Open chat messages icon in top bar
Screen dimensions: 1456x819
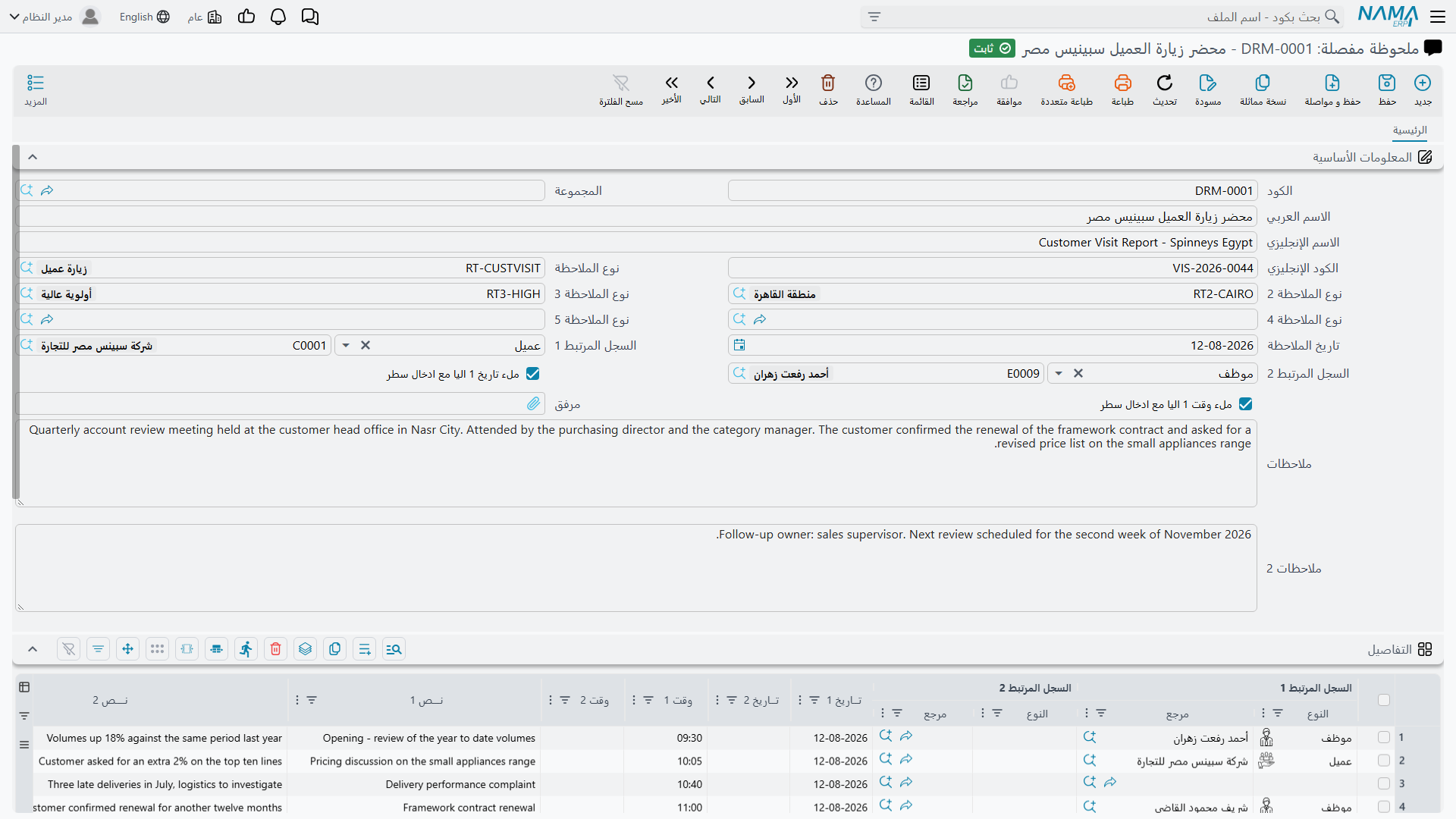point(310,17)
